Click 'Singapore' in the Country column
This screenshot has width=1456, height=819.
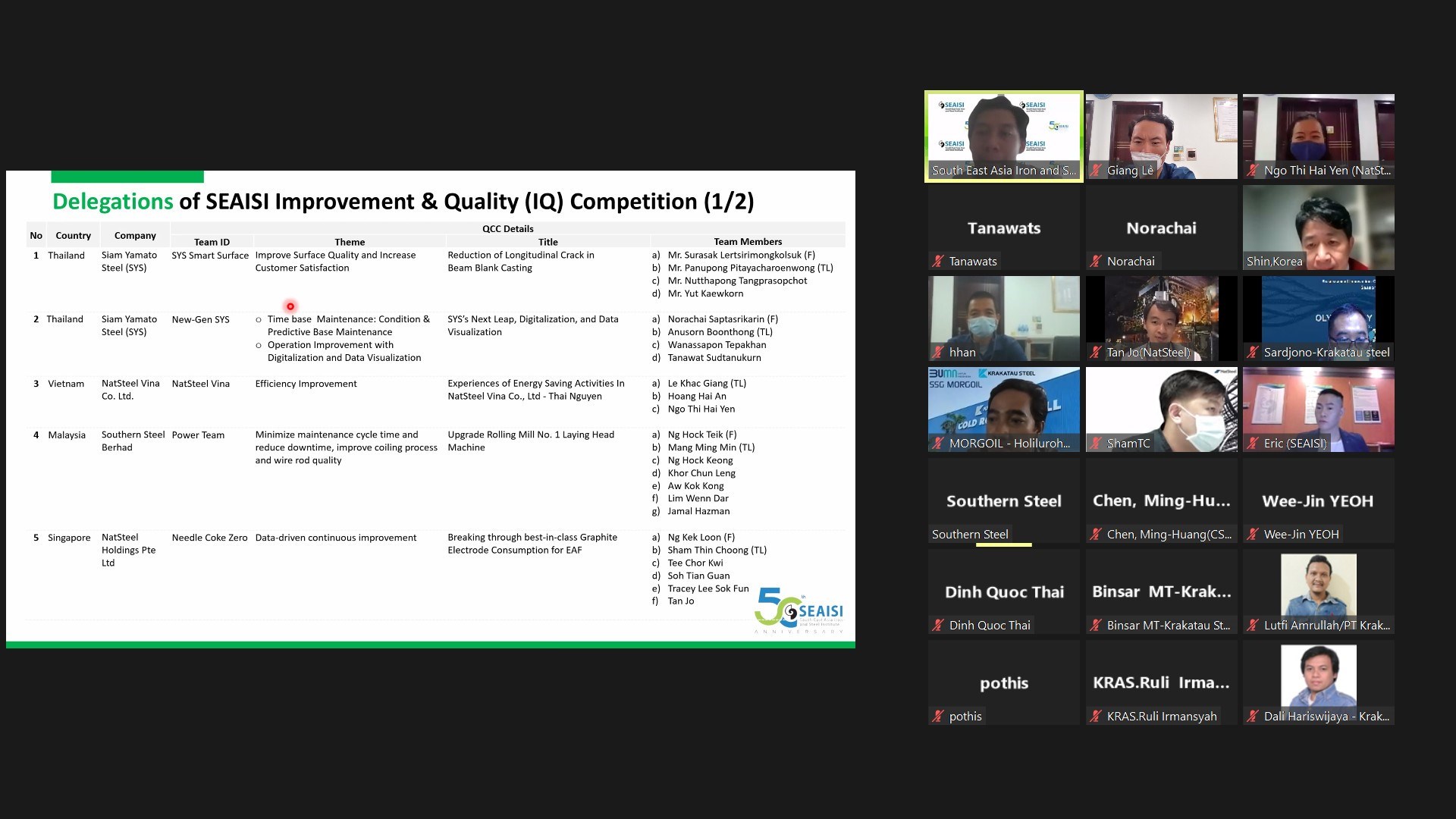(x=69, y=538)
